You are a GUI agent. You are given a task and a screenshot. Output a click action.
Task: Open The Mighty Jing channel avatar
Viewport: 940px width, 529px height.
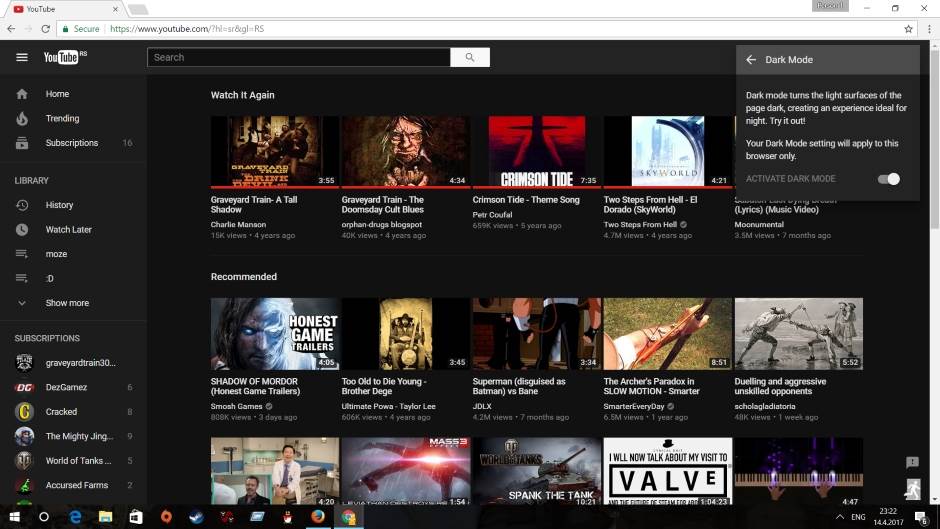[x=24, y=436]
